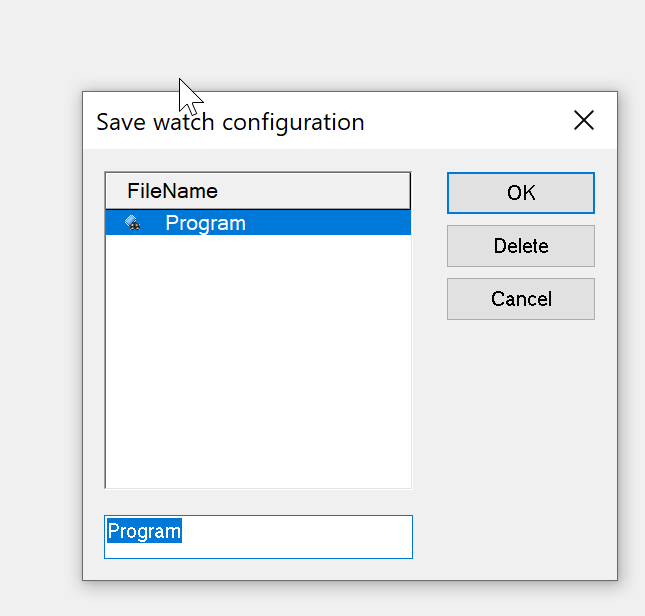Delete the selected Program configuration

tap(521, 246)
